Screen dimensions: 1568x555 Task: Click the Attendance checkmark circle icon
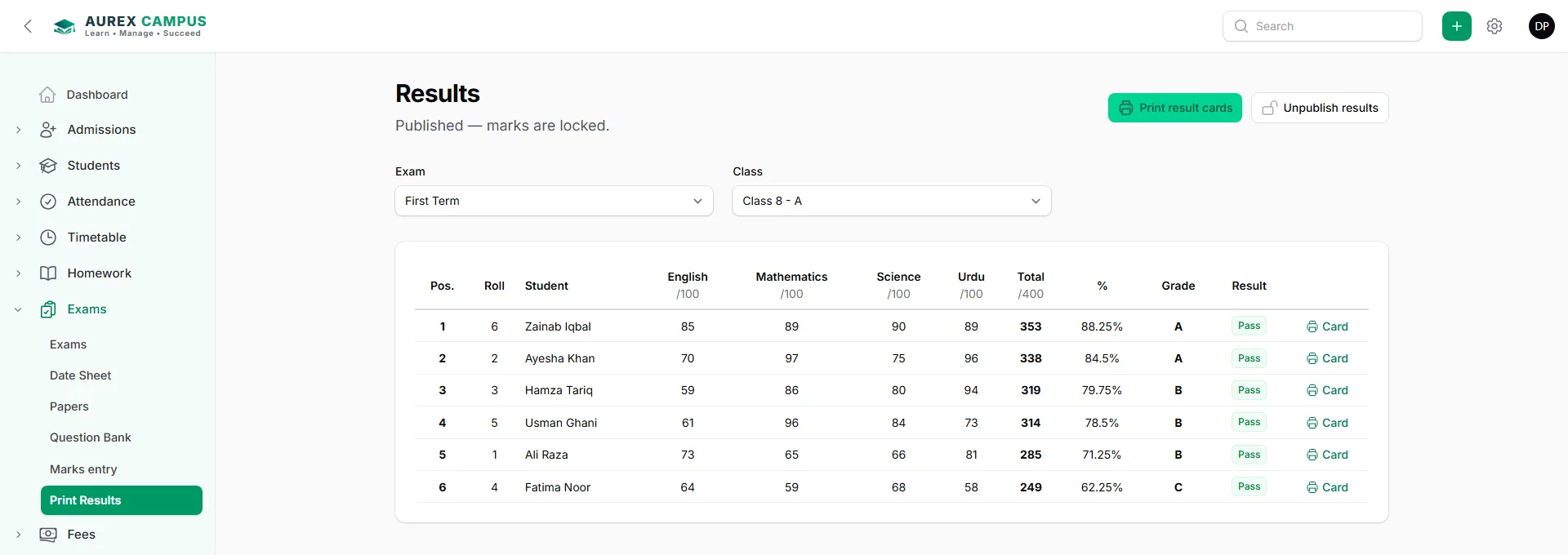coord(48,202)
